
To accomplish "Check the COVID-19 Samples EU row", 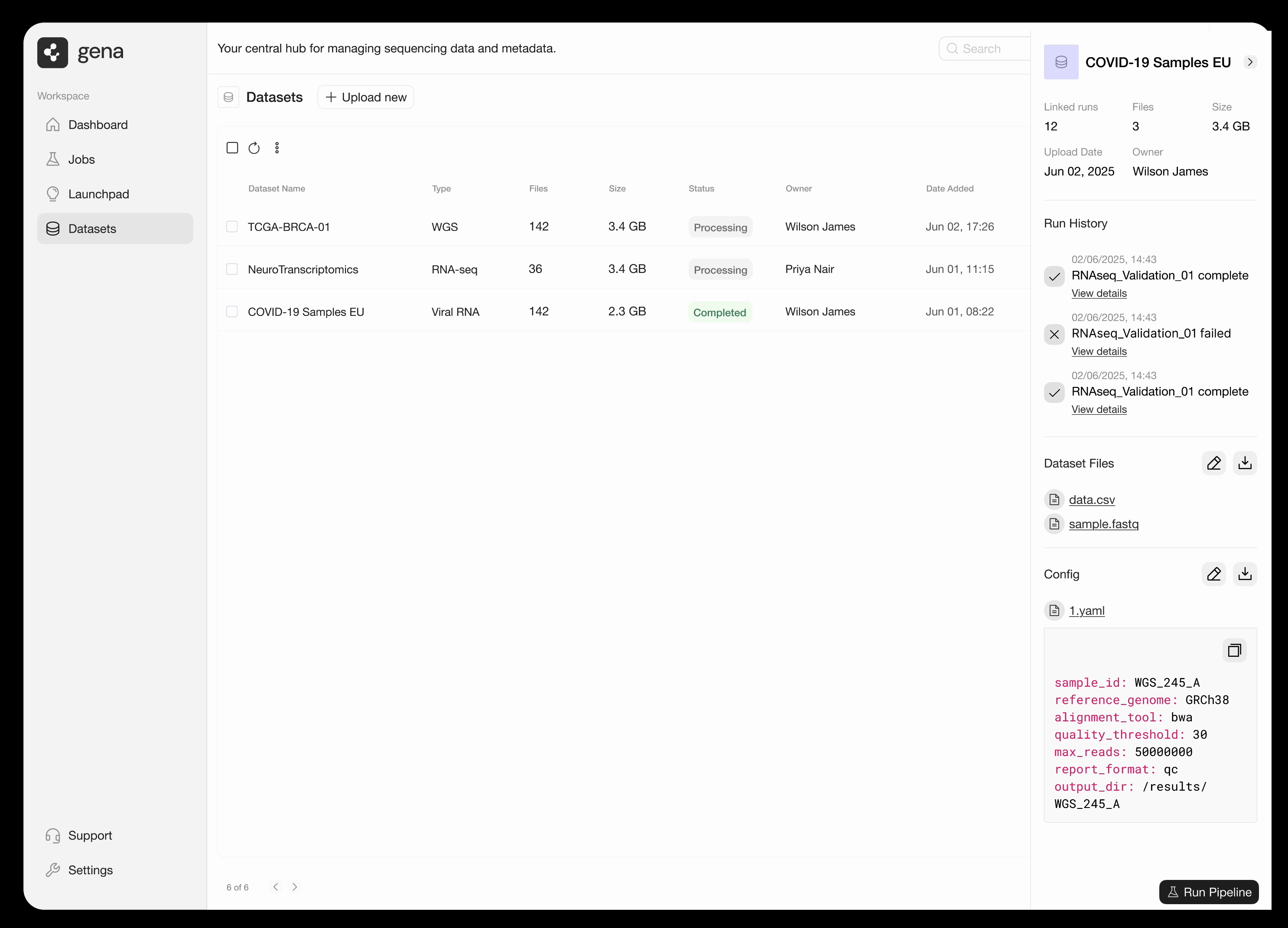I will click(x=232, y=311).
